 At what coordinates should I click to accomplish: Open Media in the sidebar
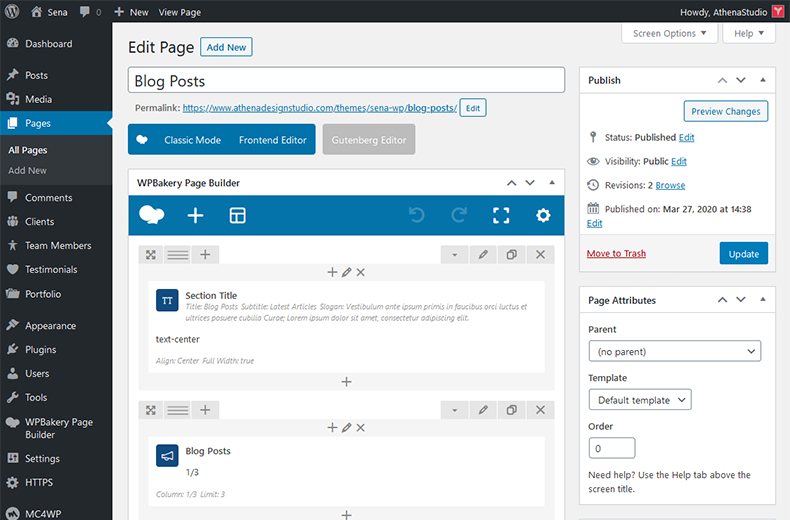click(38, 99)
